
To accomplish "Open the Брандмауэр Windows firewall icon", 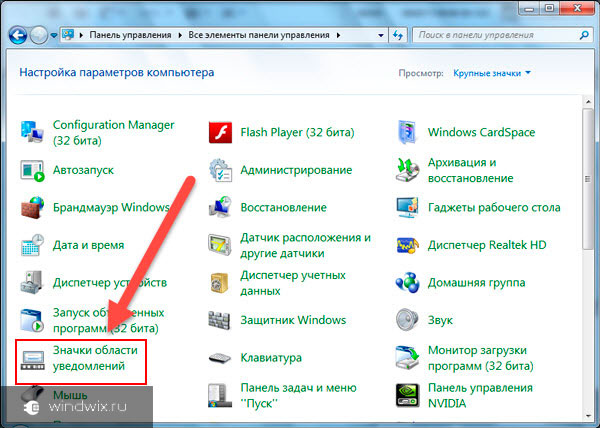I will click(32, 208).
